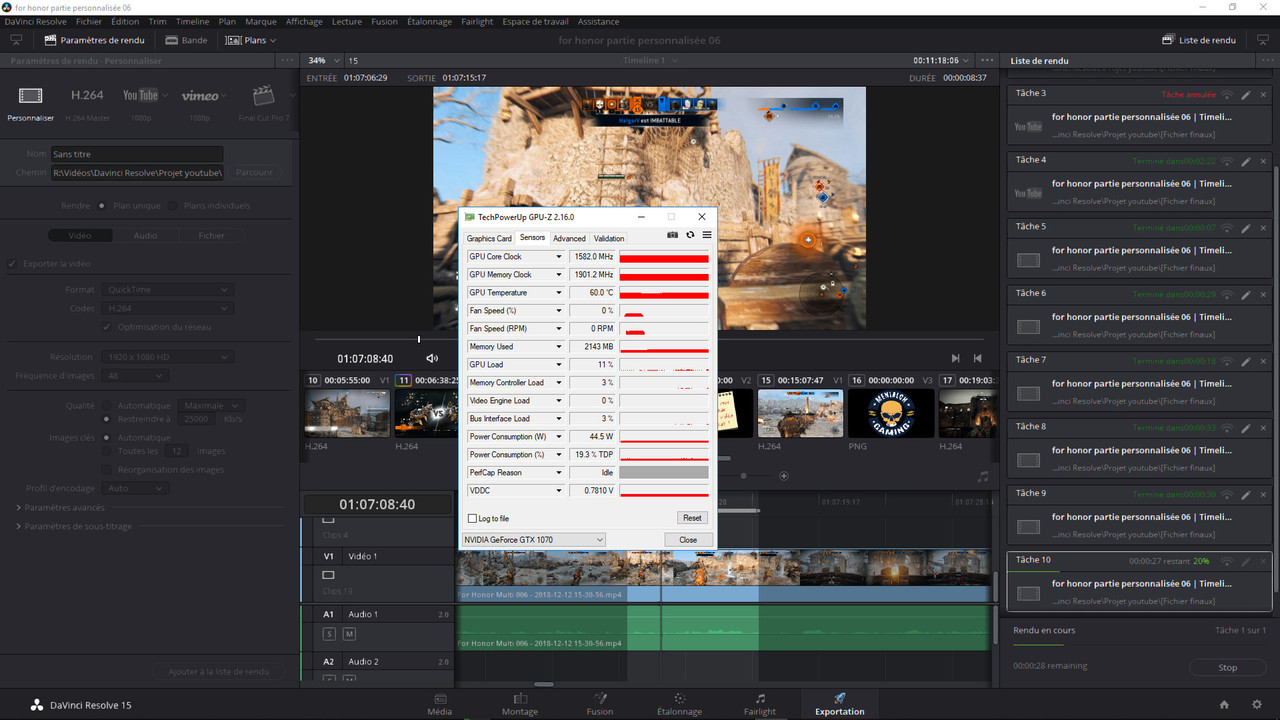1280x720 pixels.
Task: Open the GPU-Z hamburger menu
Action: [707, 235]
